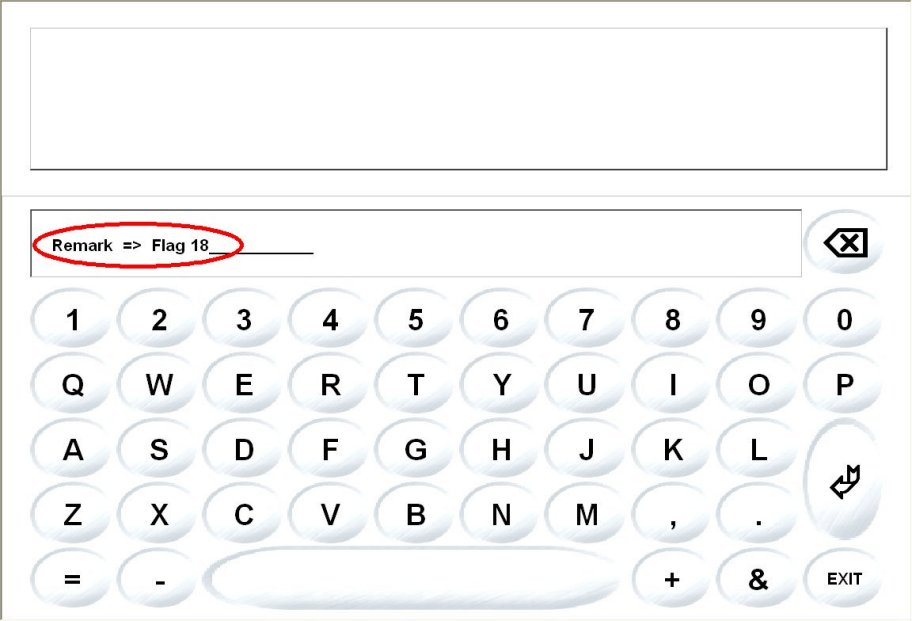Tap the letter G key

(415, 449)
